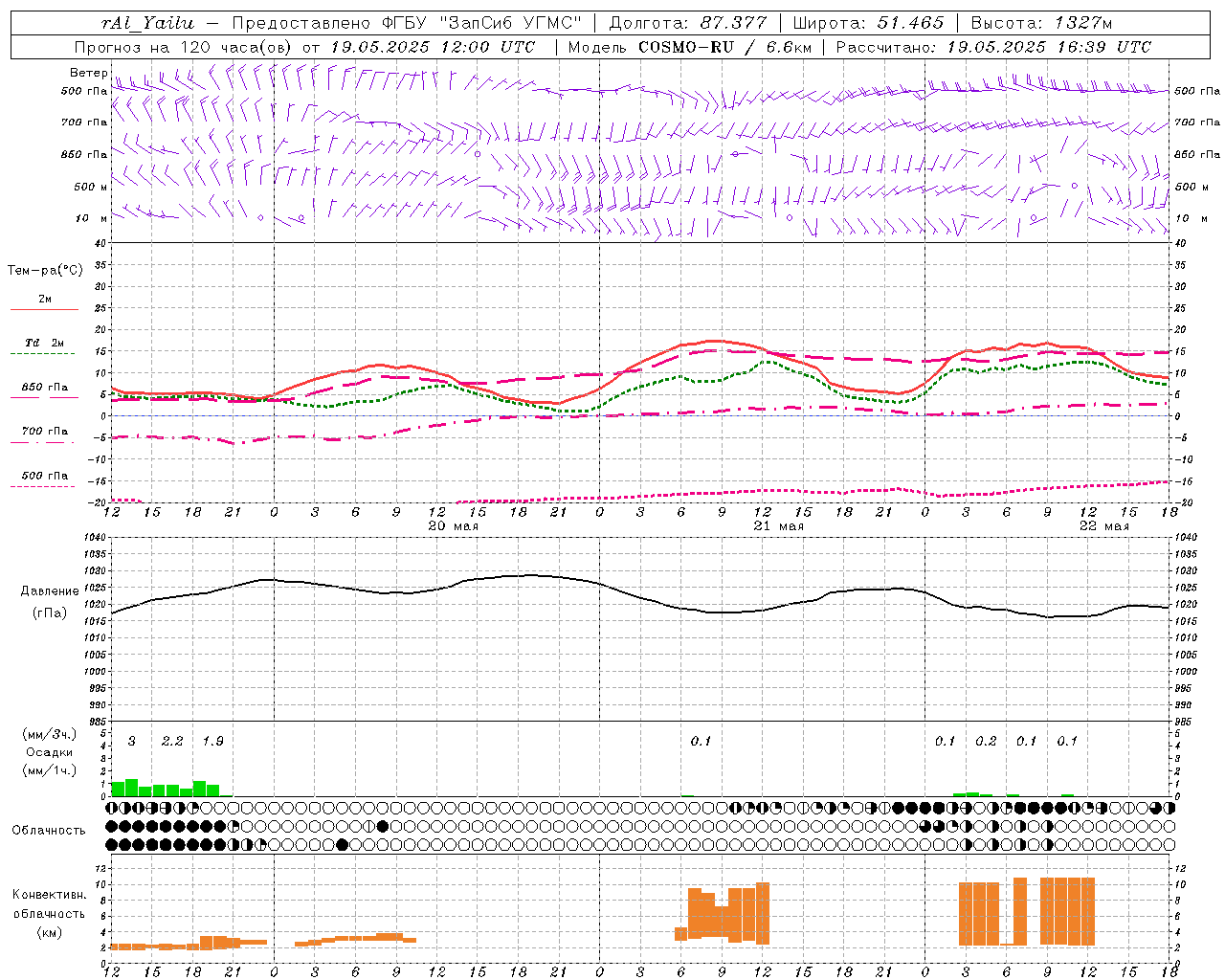1225x980 pixels.
Task: Click the station name rAl_Yailu
Action: pos(147,23)
